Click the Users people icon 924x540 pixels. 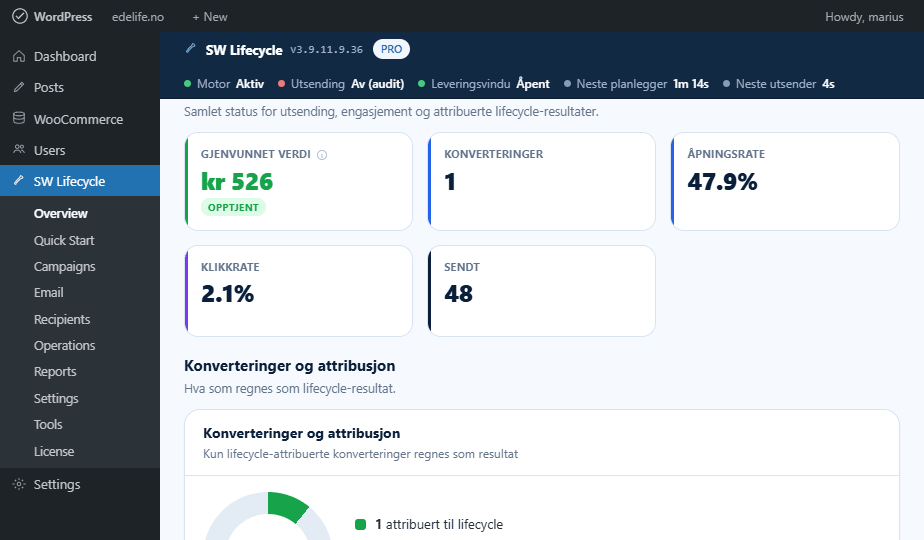[19, 150]
